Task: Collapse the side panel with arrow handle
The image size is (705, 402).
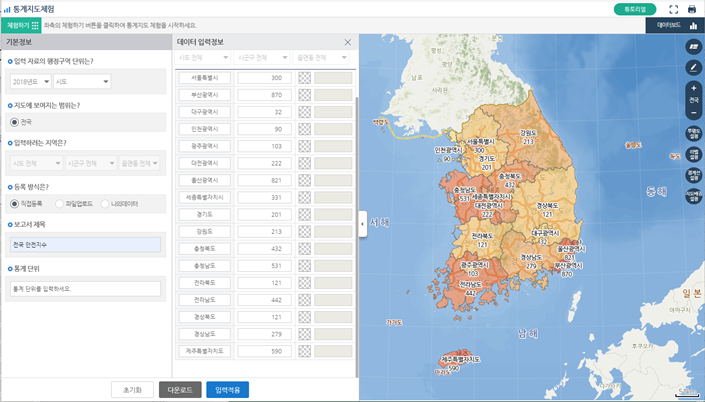Action: click(362, 225)
